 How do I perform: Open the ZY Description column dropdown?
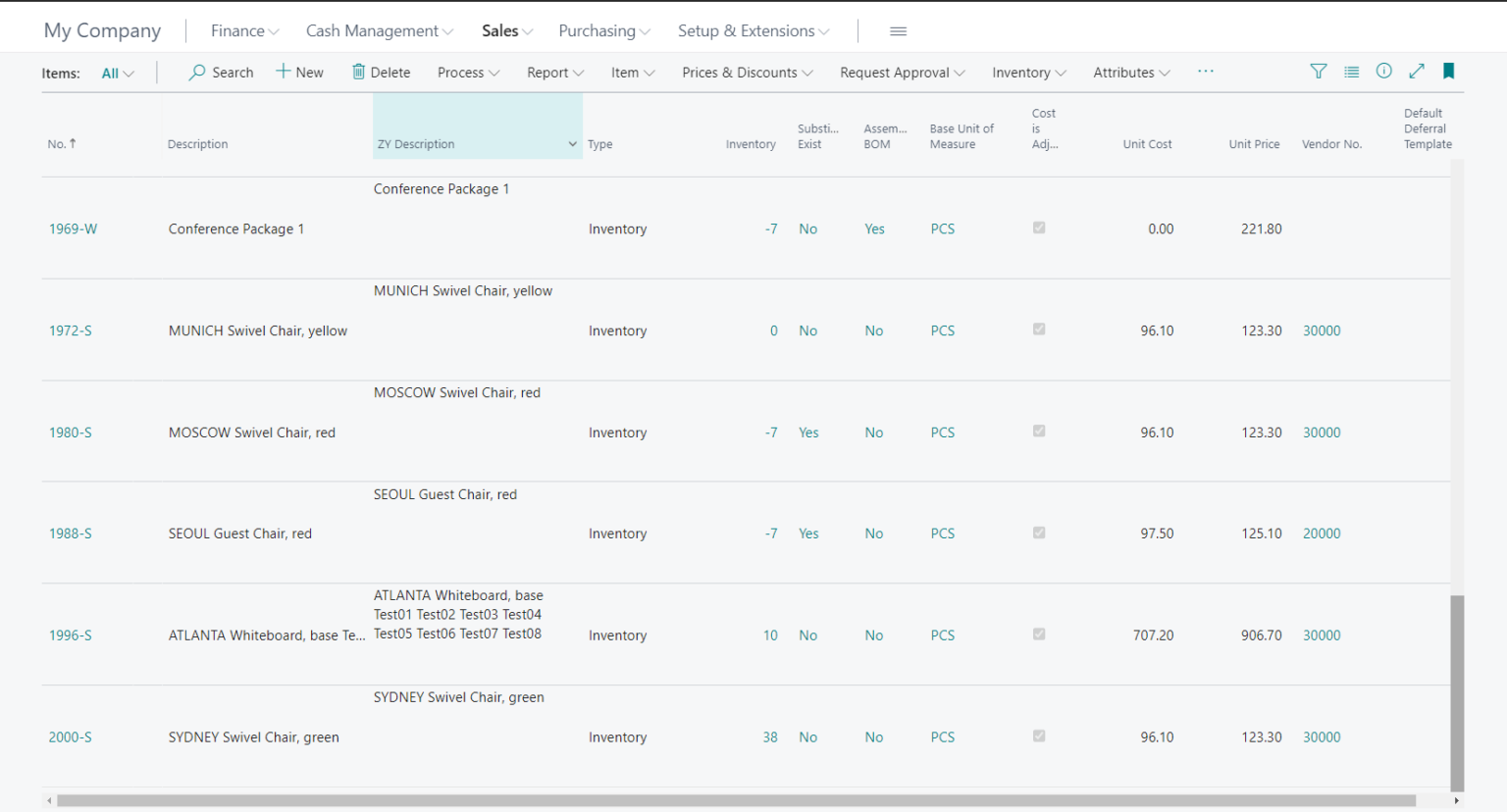[x=572, y=143]
